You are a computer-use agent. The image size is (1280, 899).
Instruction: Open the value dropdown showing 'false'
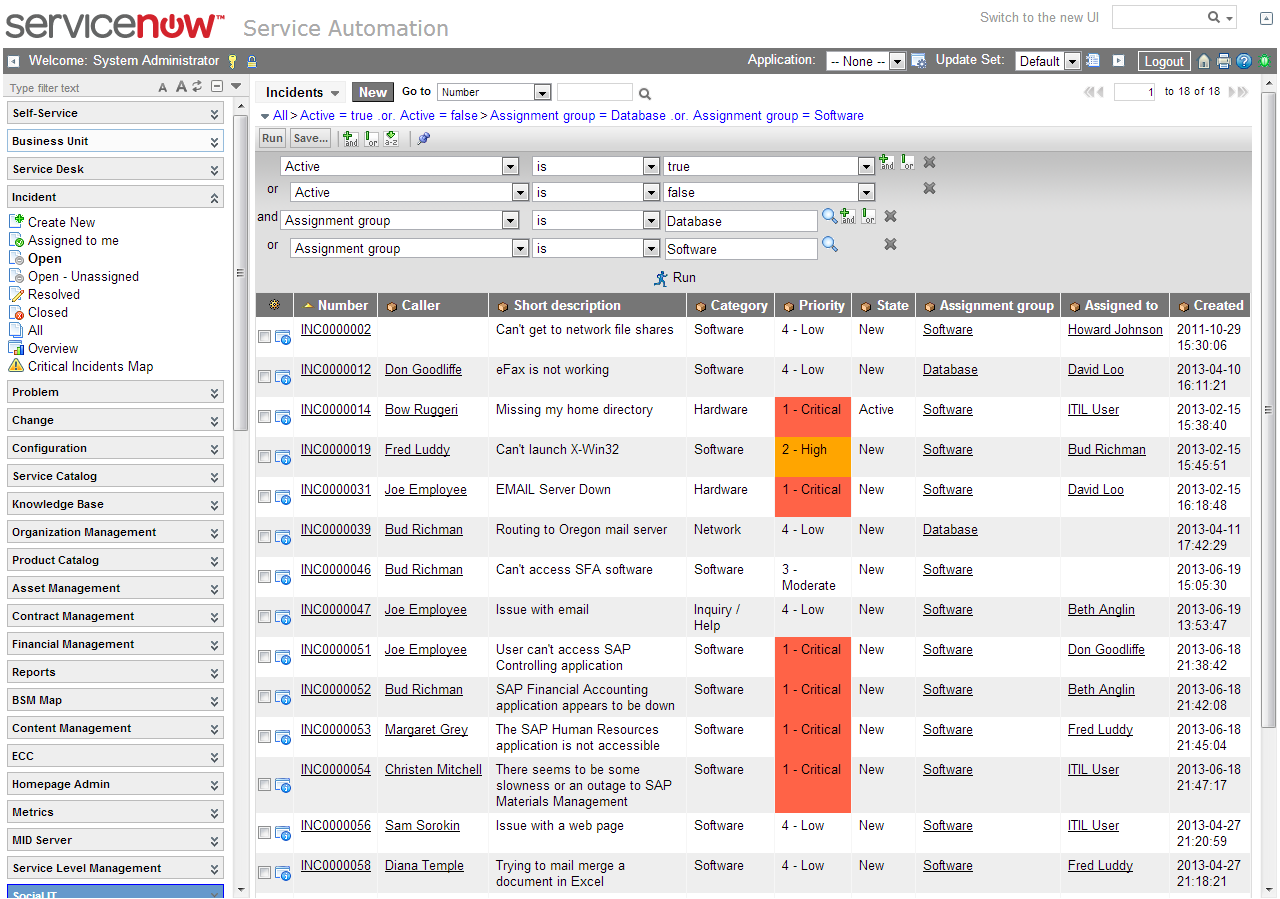point(769,192)
